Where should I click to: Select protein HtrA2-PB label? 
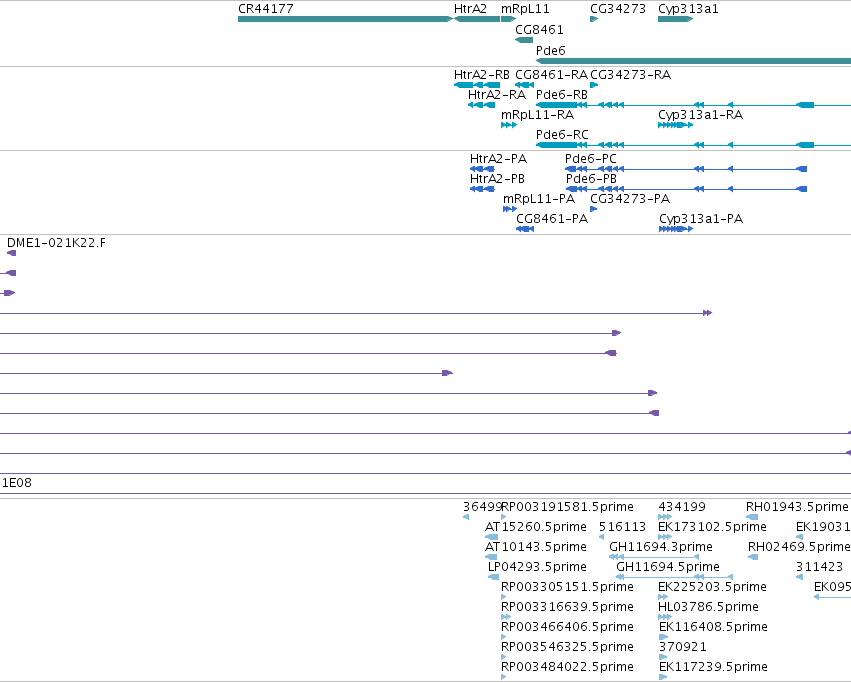click(498, 179)
